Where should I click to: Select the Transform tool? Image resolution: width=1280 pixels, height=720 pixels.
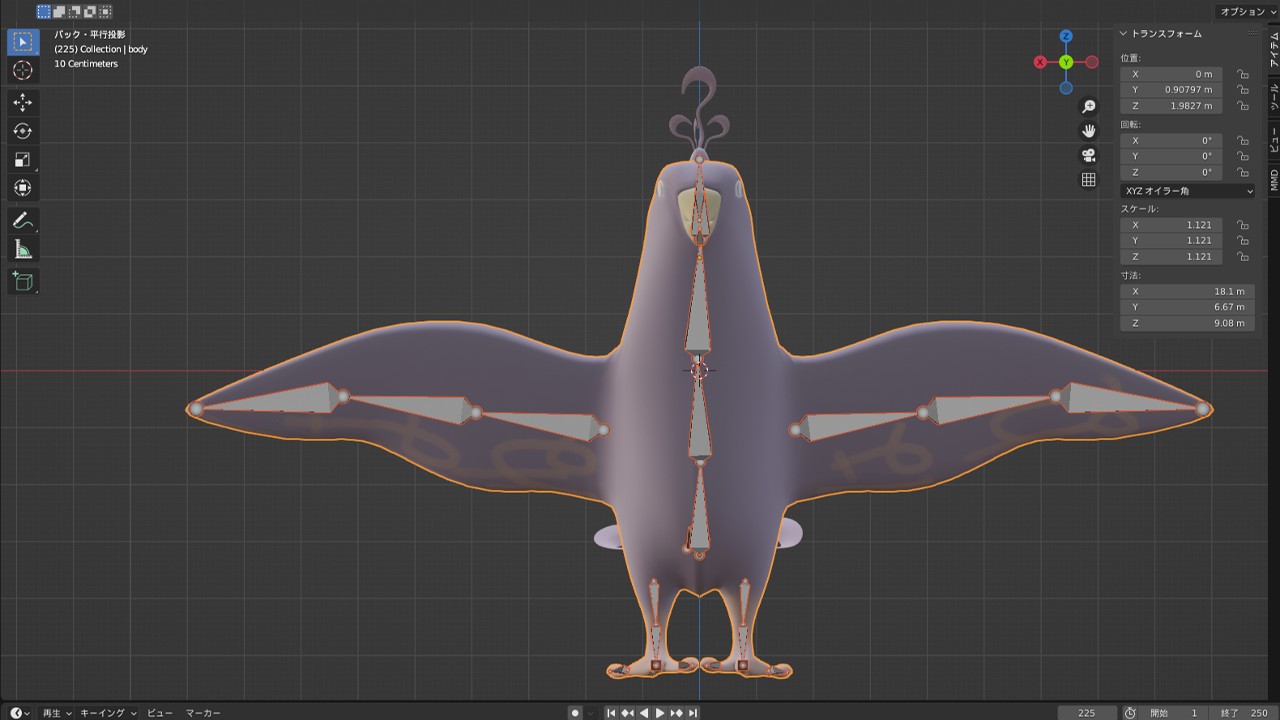22,188
